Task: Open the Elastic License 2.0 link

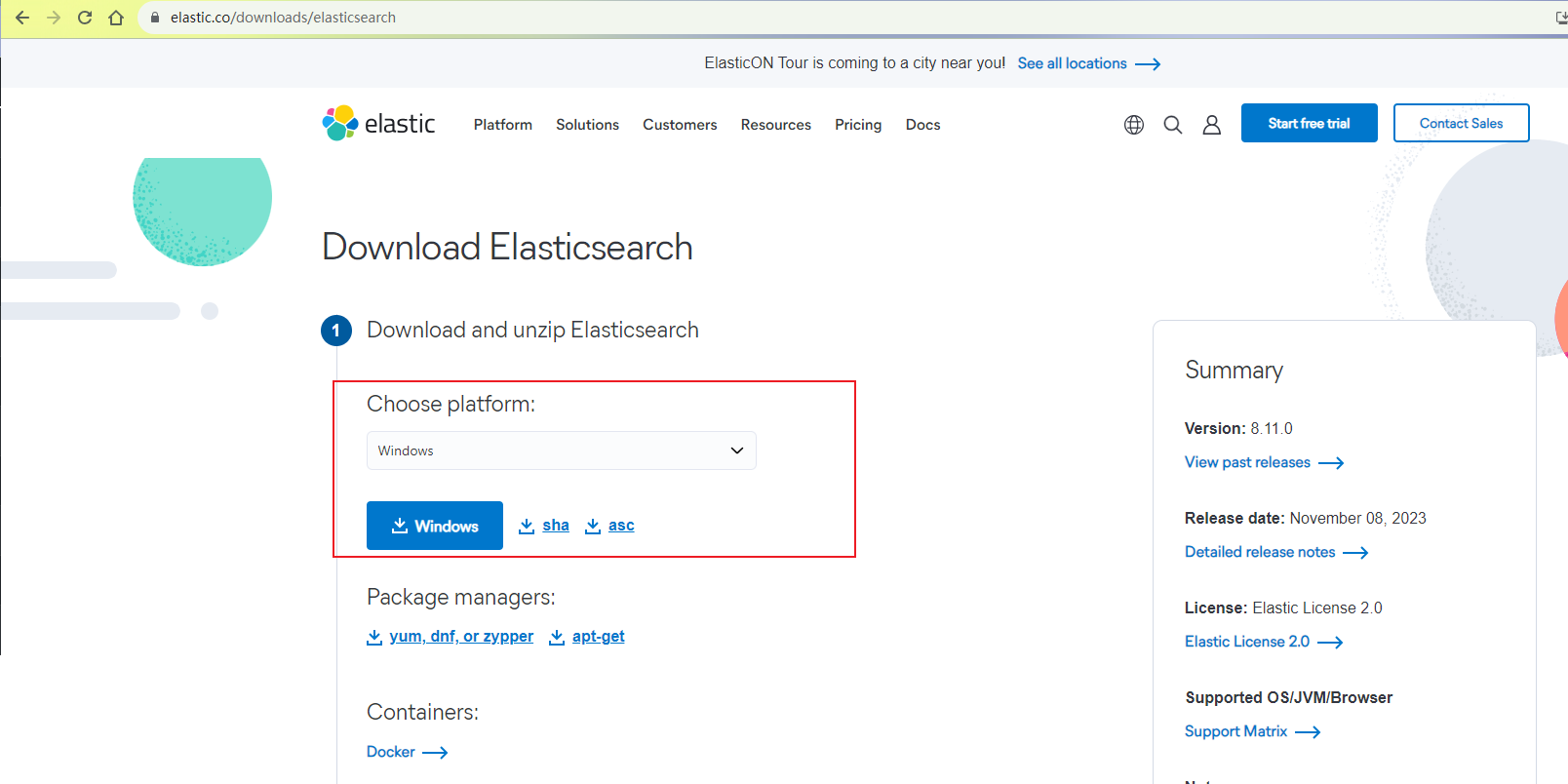Action: click(1264, 642)
